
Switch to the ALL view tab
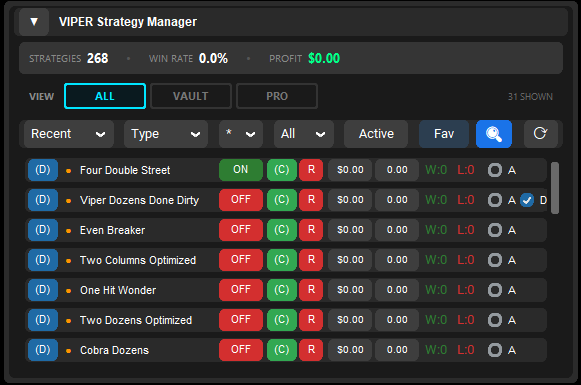tap(105, 96)
